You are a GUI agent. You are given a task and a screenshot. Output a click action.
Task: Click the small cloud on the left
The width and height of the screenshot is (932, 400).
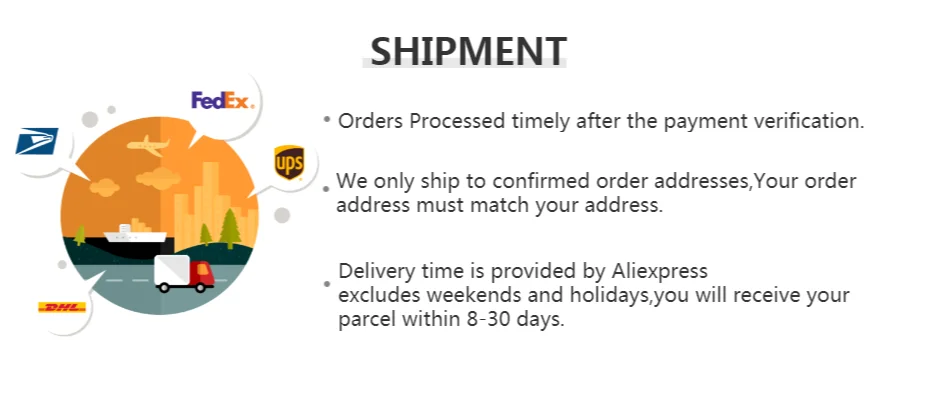[104, 188]
